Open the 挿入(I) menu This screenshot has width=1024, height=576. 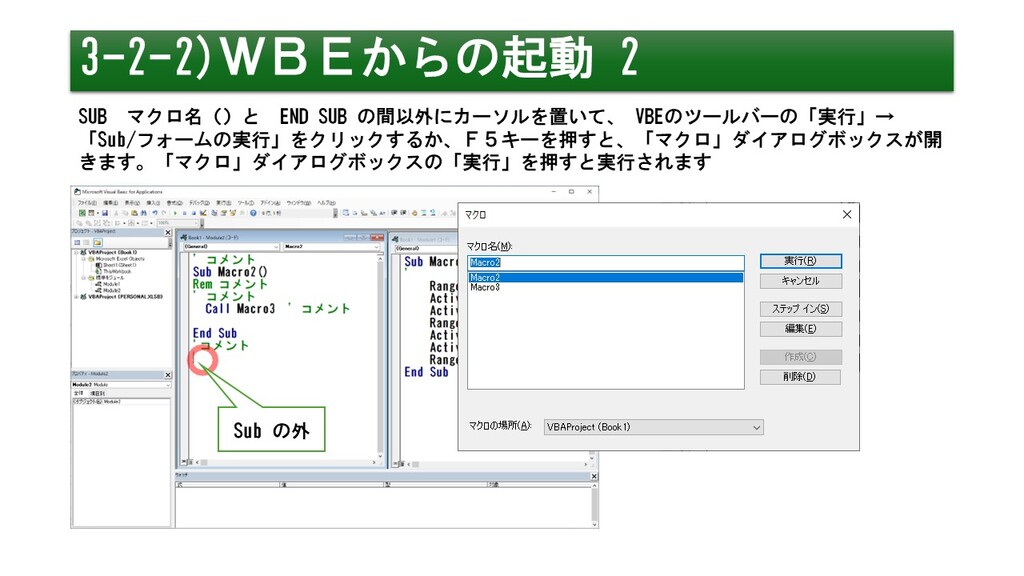click(x=153, y=203)
